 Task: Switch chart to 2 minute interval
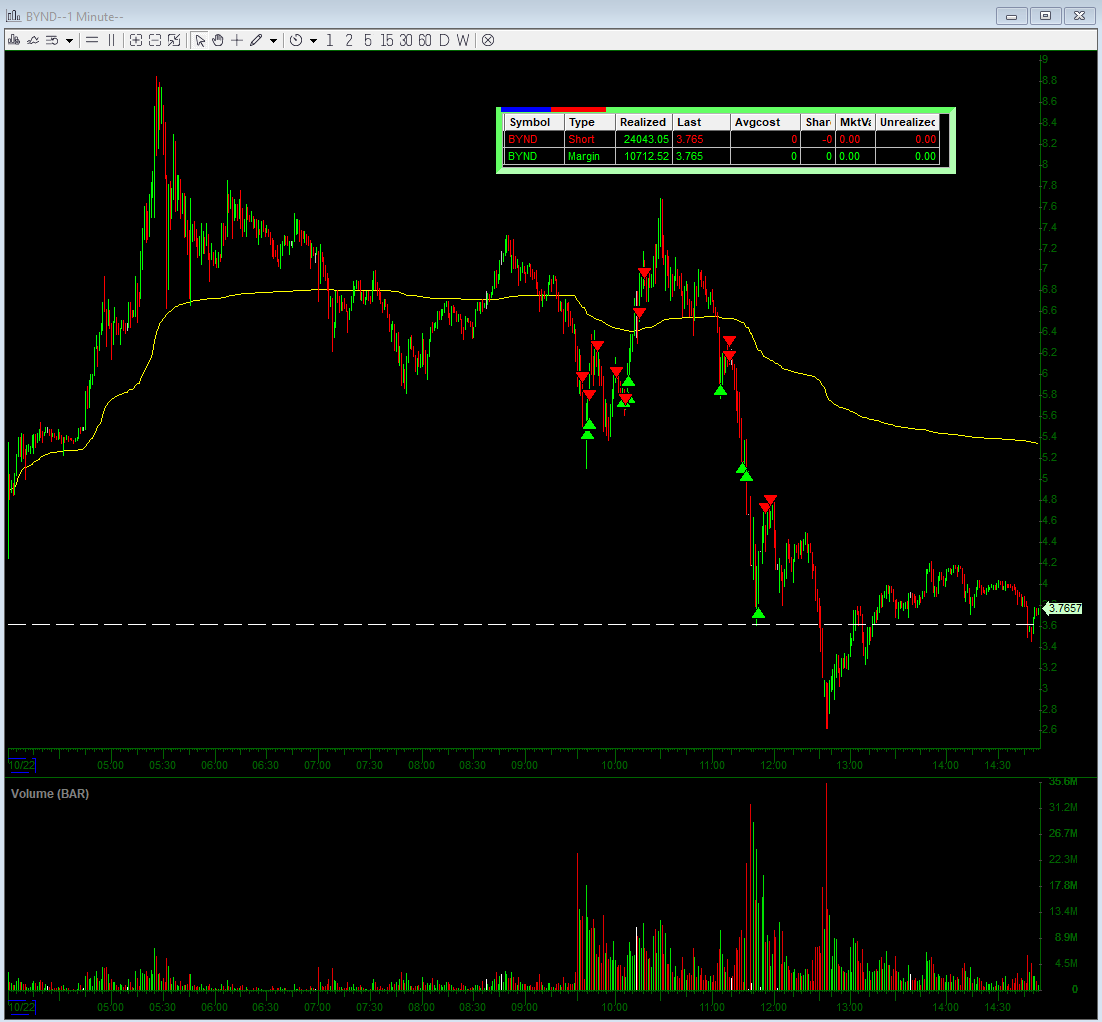point(349,40)
